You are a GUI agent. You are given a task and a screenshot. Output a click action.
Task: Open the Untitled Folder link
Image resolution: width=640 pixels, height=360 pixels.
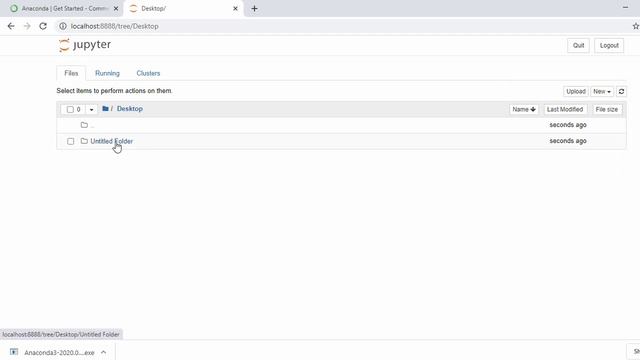[111, 141]
